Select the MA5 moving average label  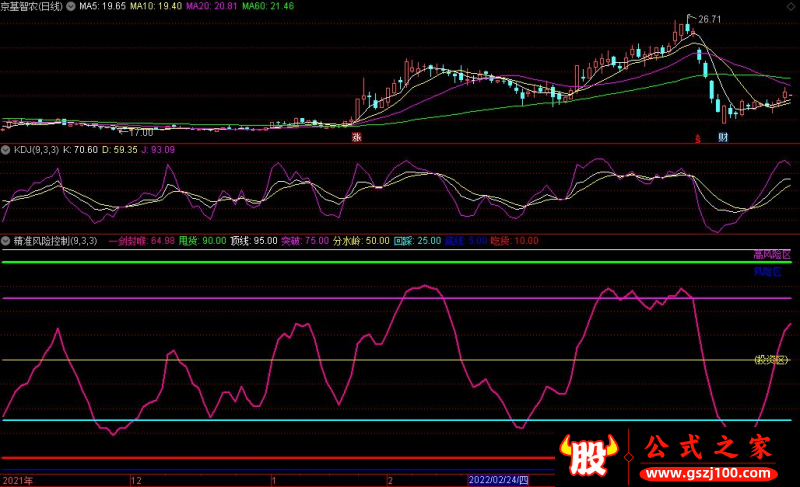click(x=102, y=6)
